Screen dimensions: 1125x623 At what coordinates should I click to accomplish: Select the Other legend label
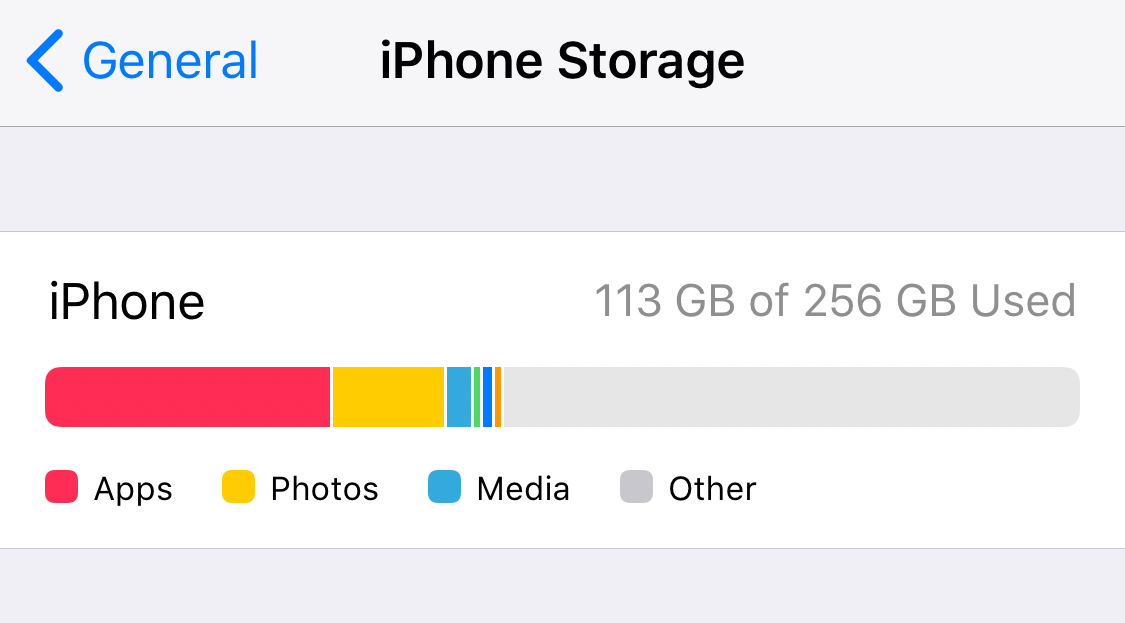coord(712,489)
